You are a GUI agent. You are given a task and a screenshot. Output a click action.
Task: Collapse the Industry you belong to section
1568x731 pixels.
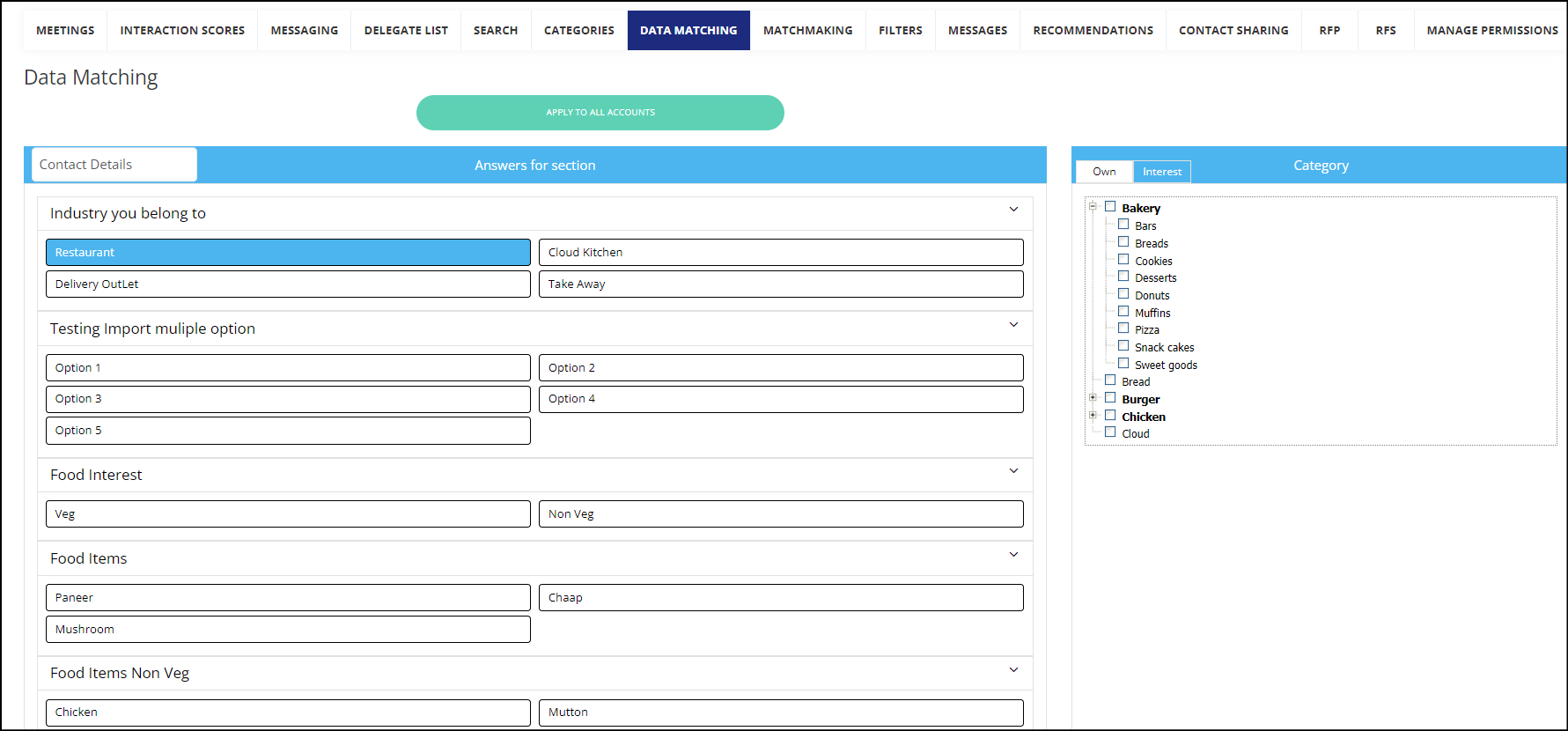[x=1013, y=210]
